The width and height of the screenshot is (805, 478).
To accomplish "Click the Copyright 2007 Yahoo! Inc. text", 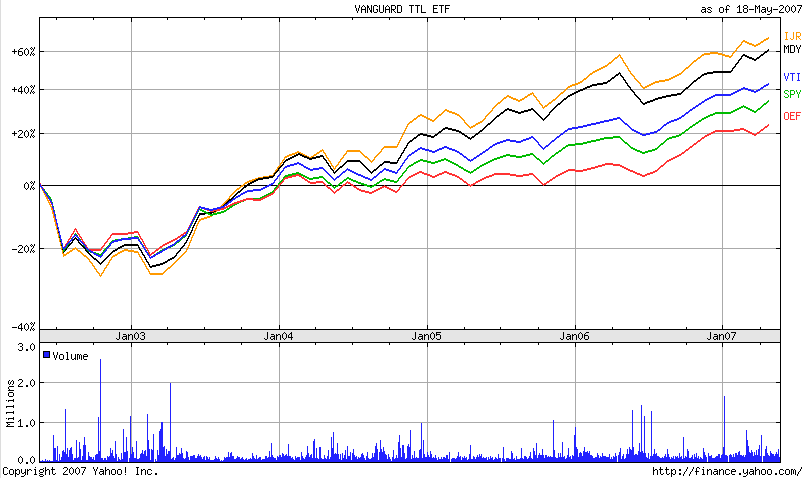I will (80, 471).
